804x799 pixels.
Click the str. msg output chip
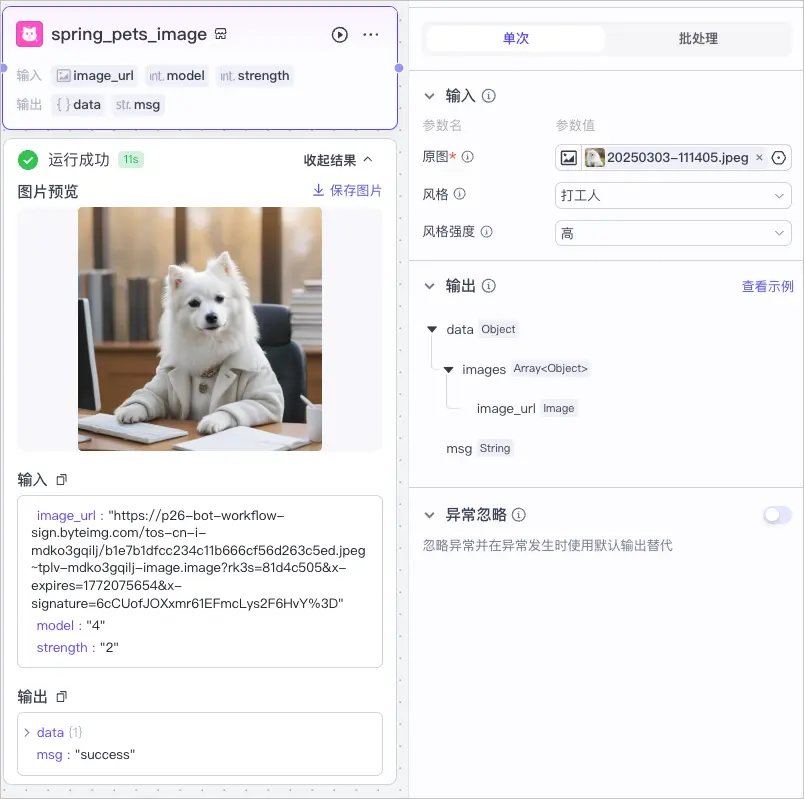138,105
